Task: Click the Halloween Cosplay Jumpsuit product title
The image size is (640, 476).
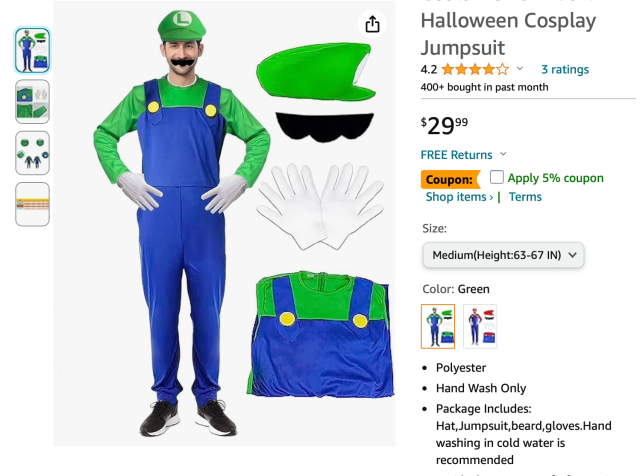Action: (508, 34)
